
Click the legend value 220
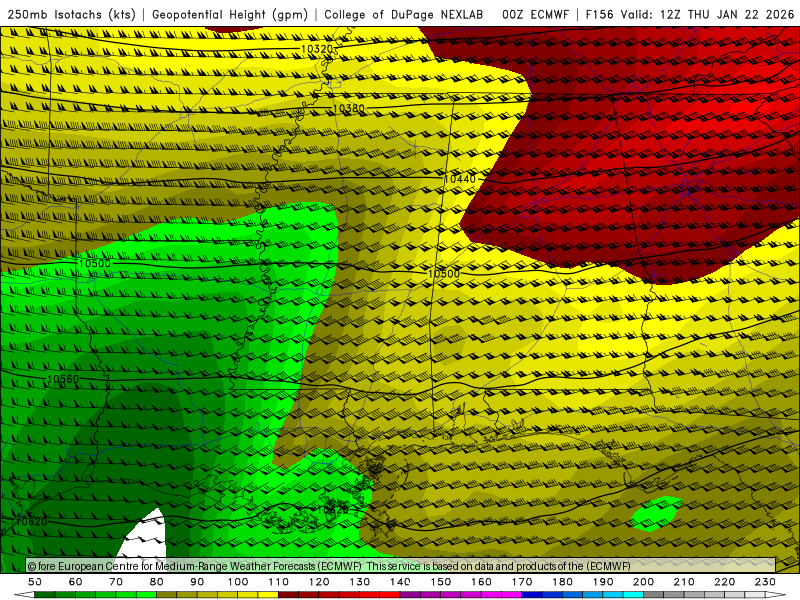[x=725, y=582]
